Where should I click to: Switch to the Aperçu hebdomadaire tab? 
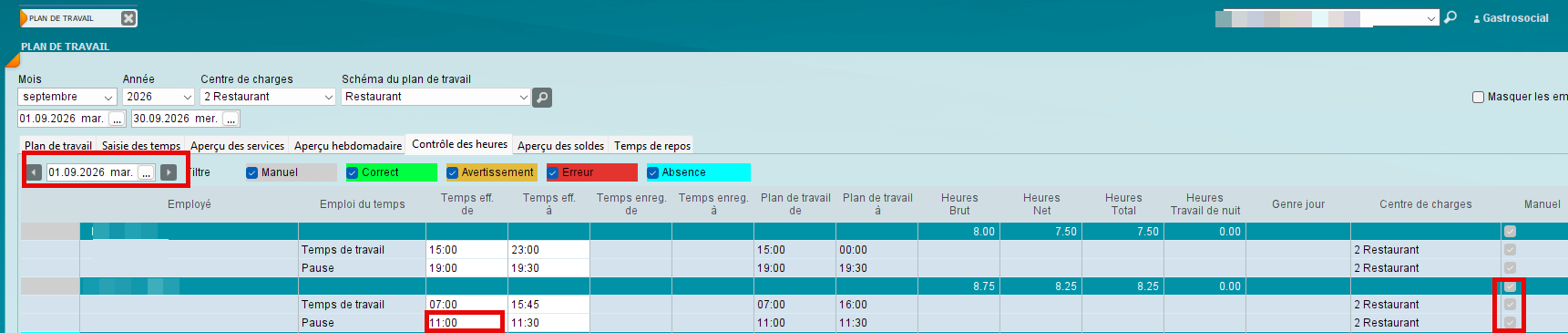pos(348,146)
